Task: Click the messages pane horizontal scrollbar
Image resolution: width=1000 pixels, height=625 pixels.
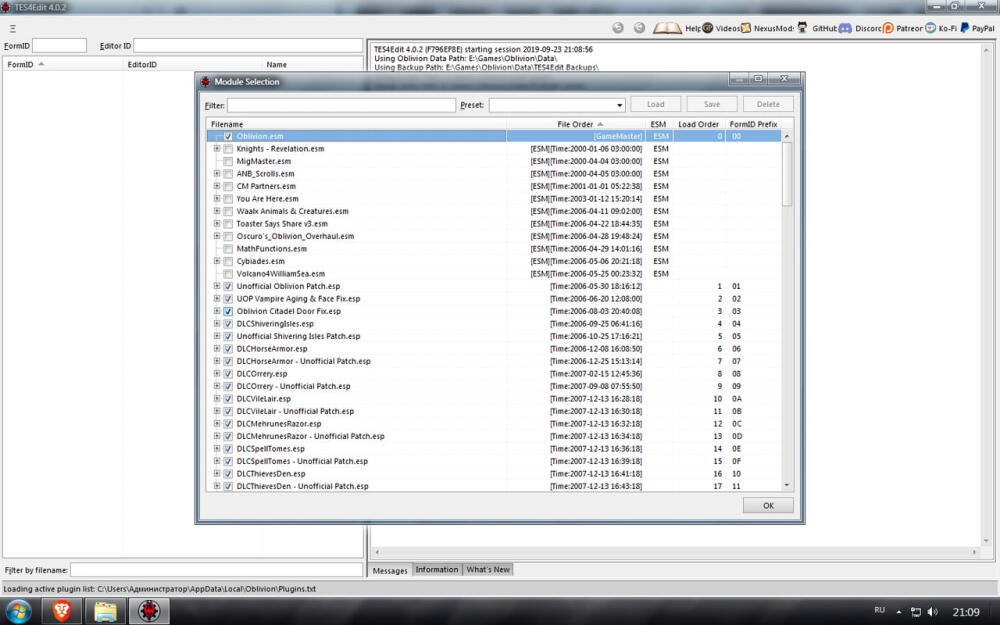Action: 676,552
